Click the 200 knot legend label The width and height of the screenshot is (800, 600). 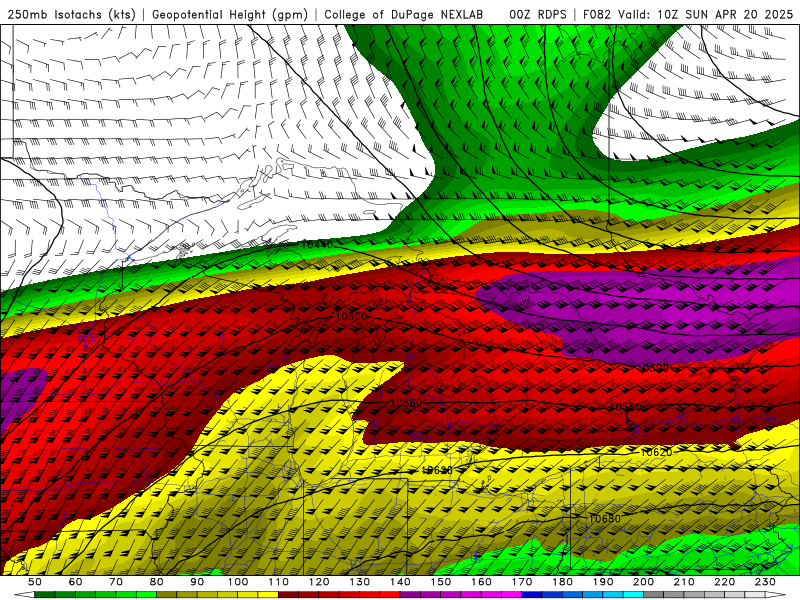643,582
